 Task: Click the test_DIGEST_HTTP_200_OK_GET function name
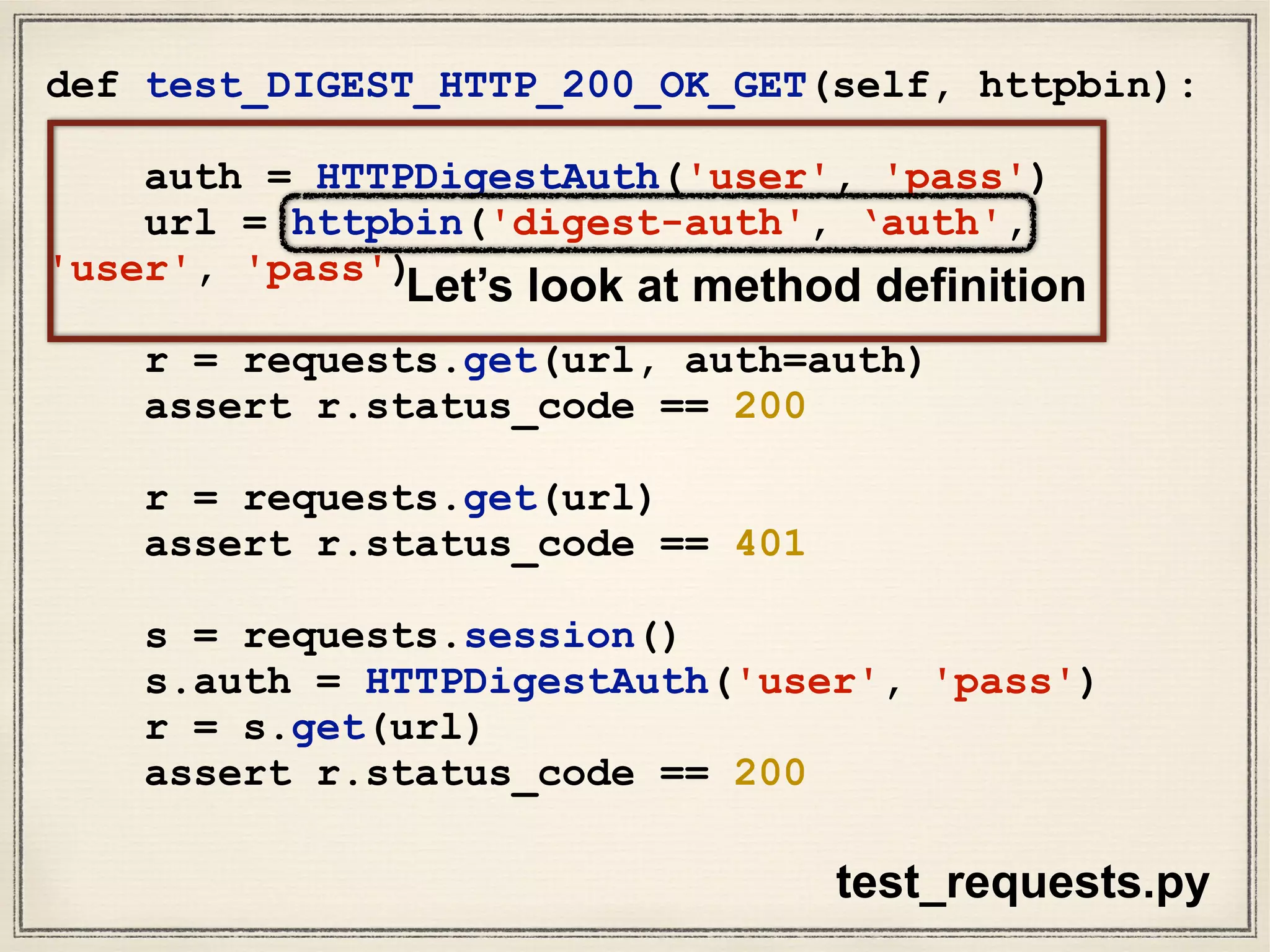[x=476, y=86]
